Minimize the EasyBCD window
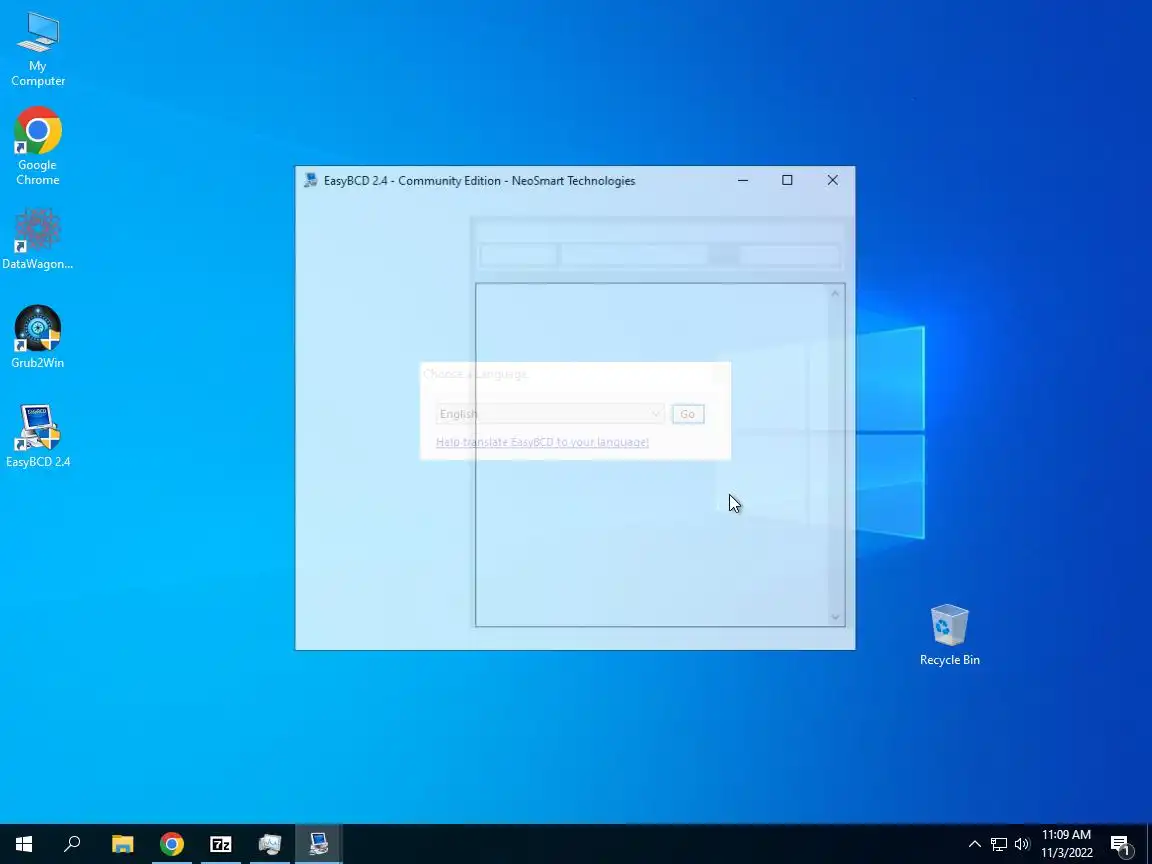The image size is (1152, 864). pos(743,180)
